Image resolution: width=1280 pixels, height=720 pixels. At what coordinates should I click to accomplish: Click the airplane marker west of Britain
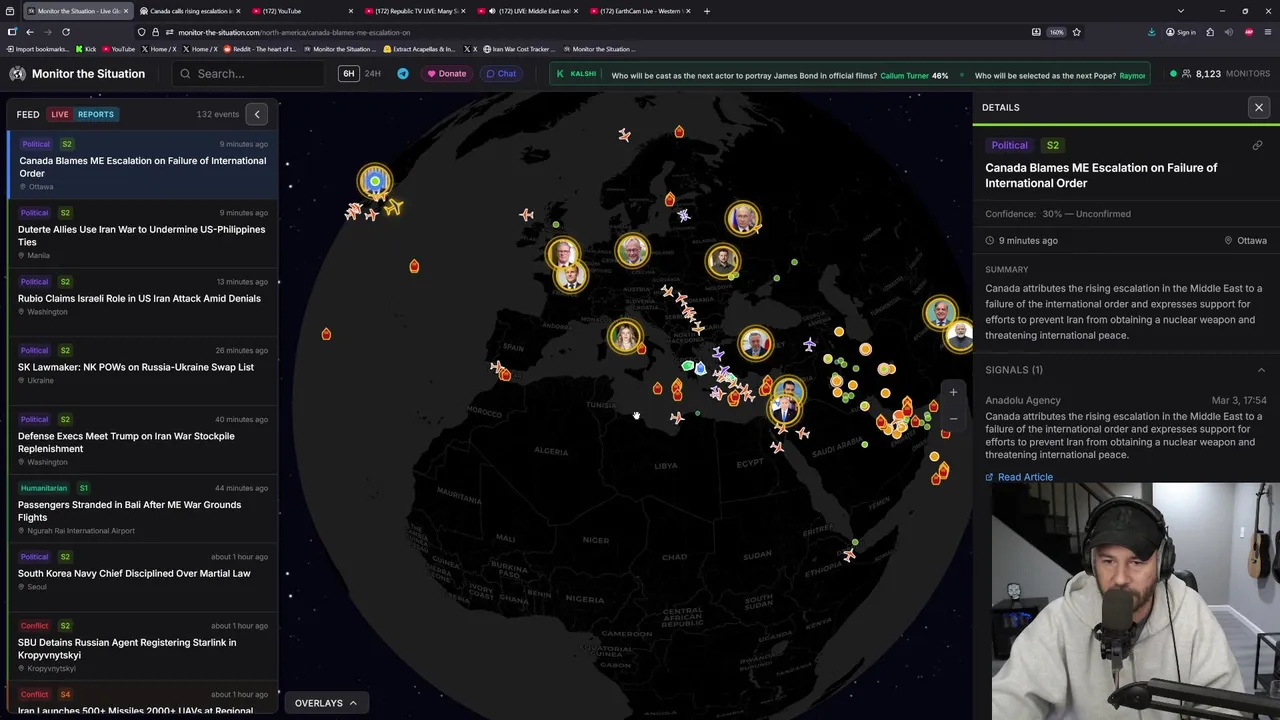527,214
